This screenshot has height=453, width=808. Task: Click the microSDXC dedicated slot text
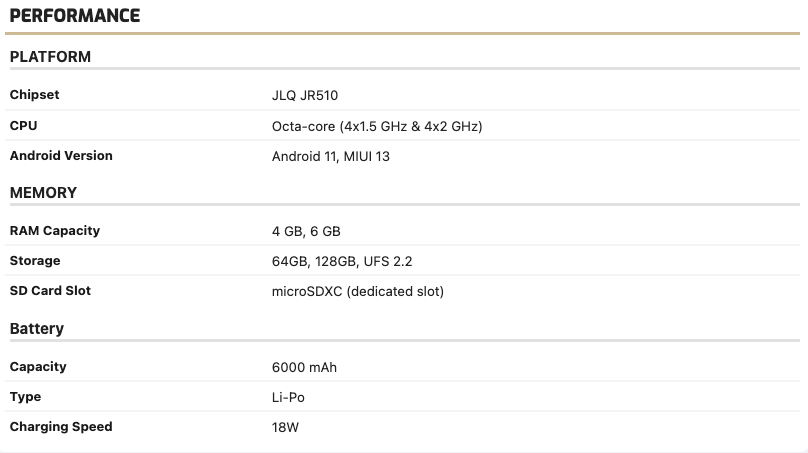[357, 291]
